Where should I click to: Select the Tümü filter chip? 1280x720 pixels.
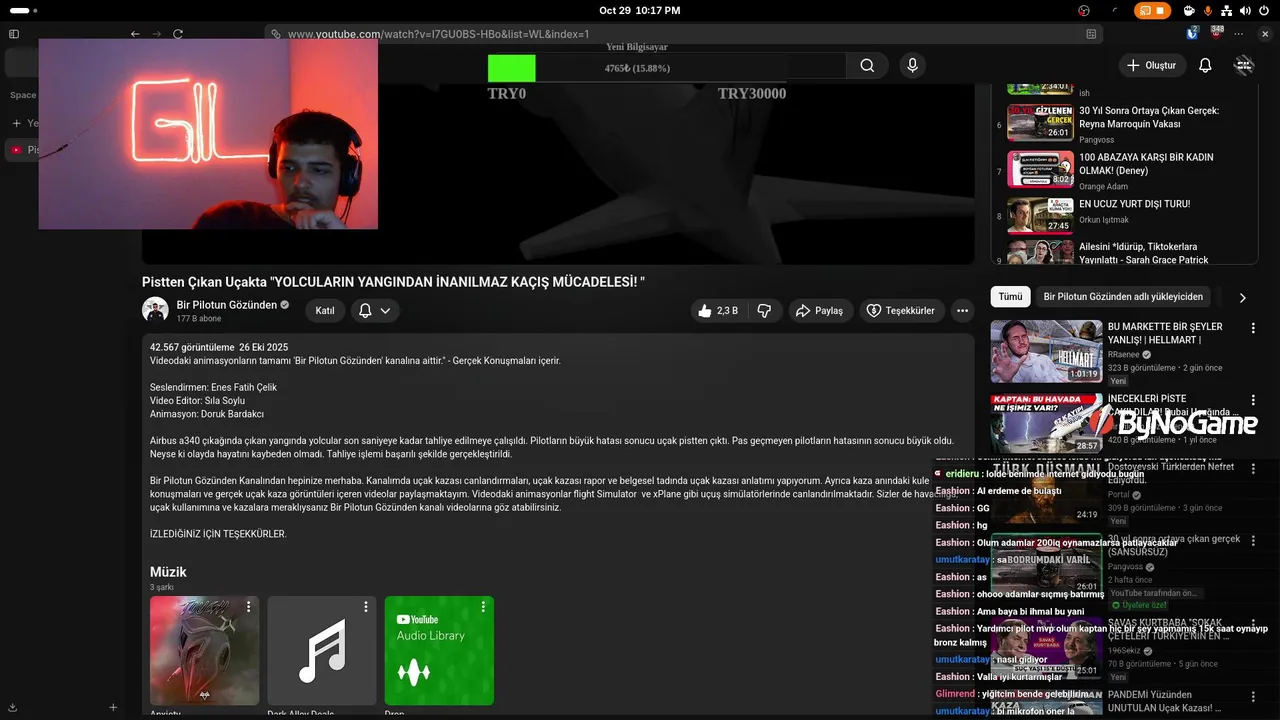(1010, 297)
